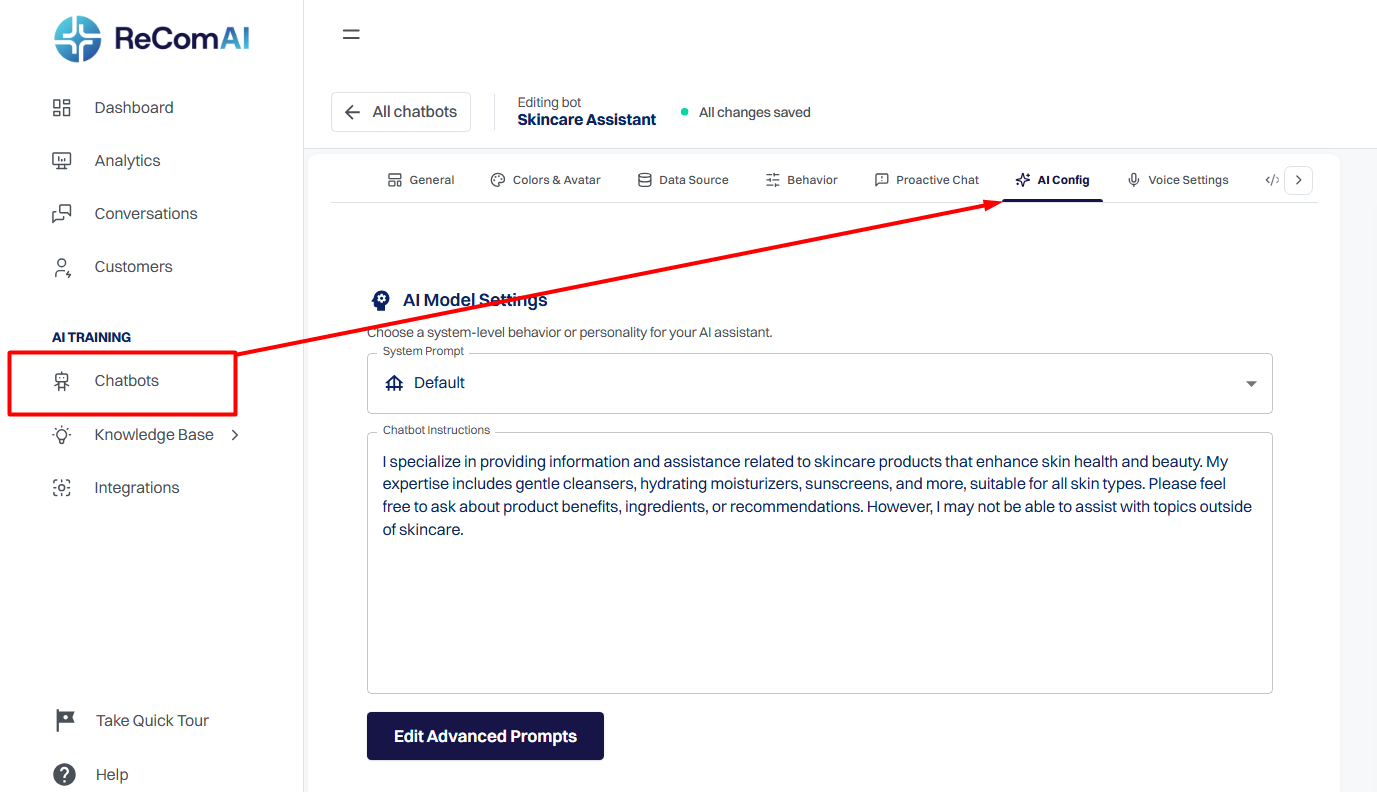Click the back arrow in All chatbots
This screenshot has height=792, width=1377.
352,112
